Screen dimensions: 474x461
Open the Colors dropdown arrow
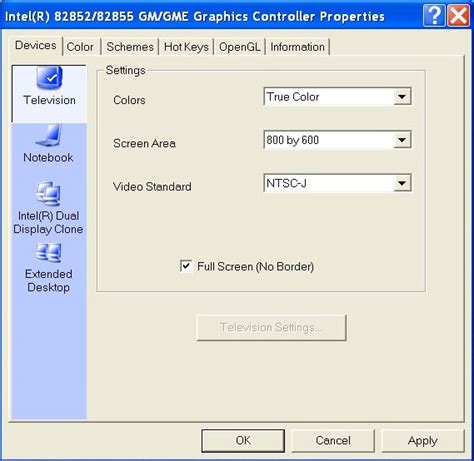[402, 97]
